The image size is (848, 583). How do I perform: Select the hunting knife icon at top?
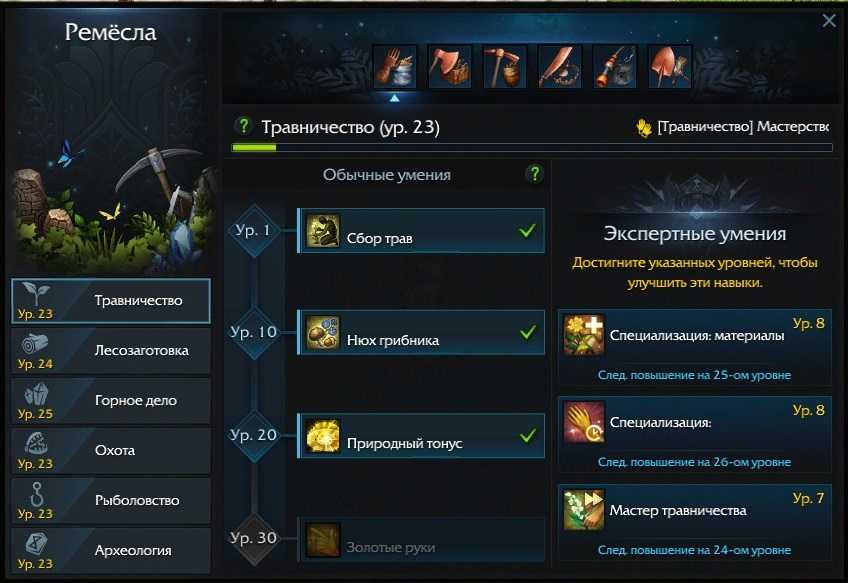[x=560, y=67]
